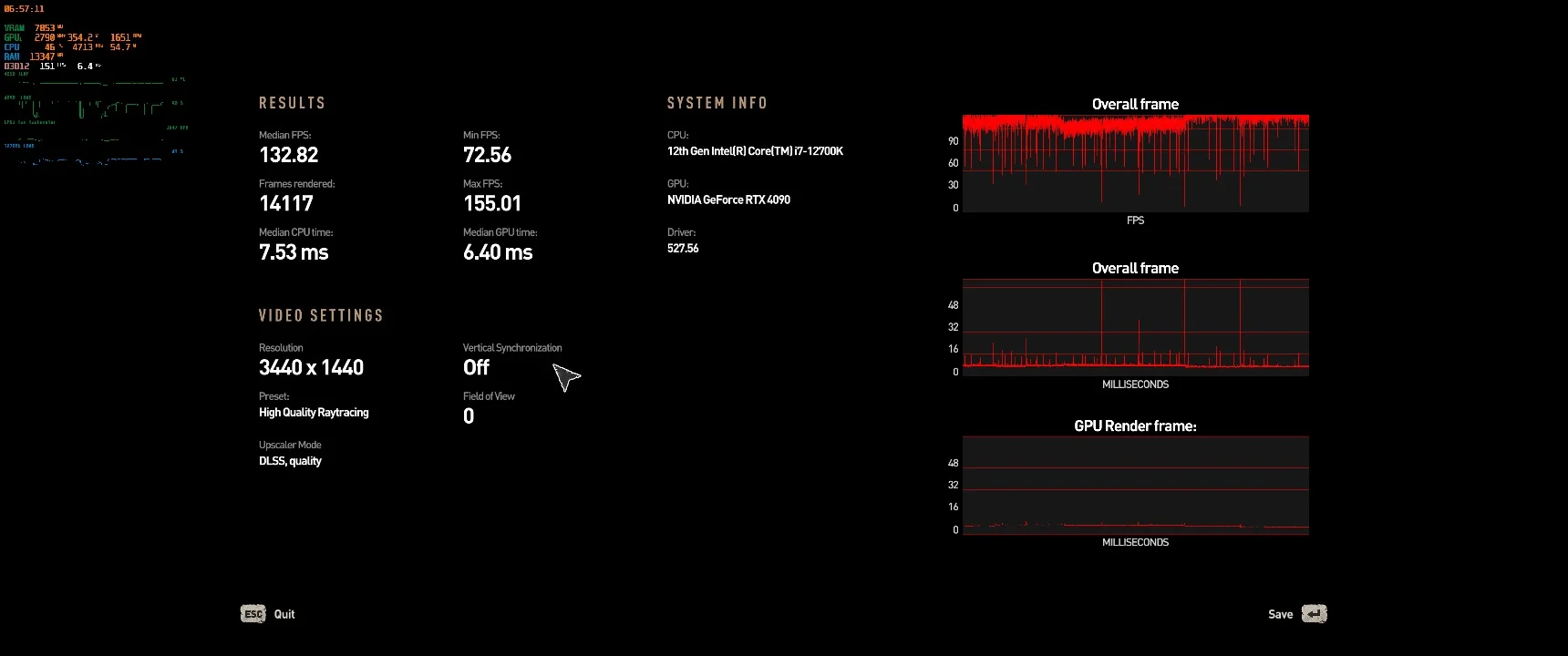Click the RESULTS section heading
Screen dimensions: 1568x656
pos(292,103)
